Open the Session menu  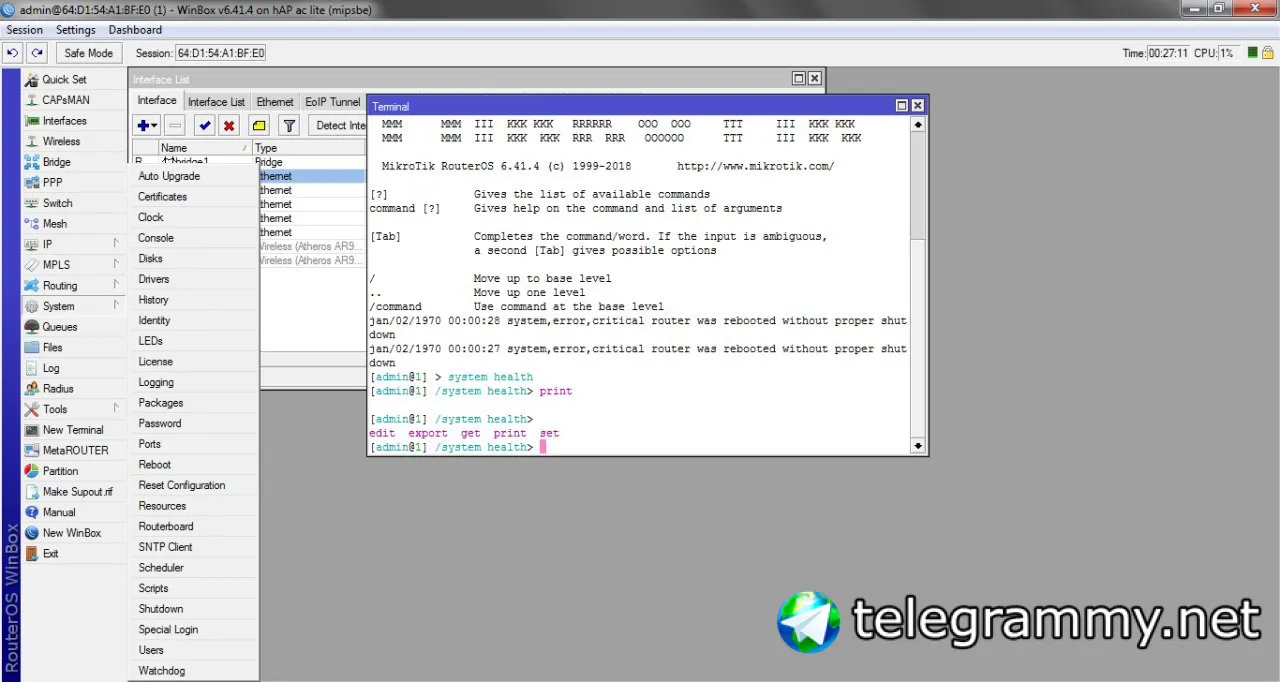pos(25,30)
